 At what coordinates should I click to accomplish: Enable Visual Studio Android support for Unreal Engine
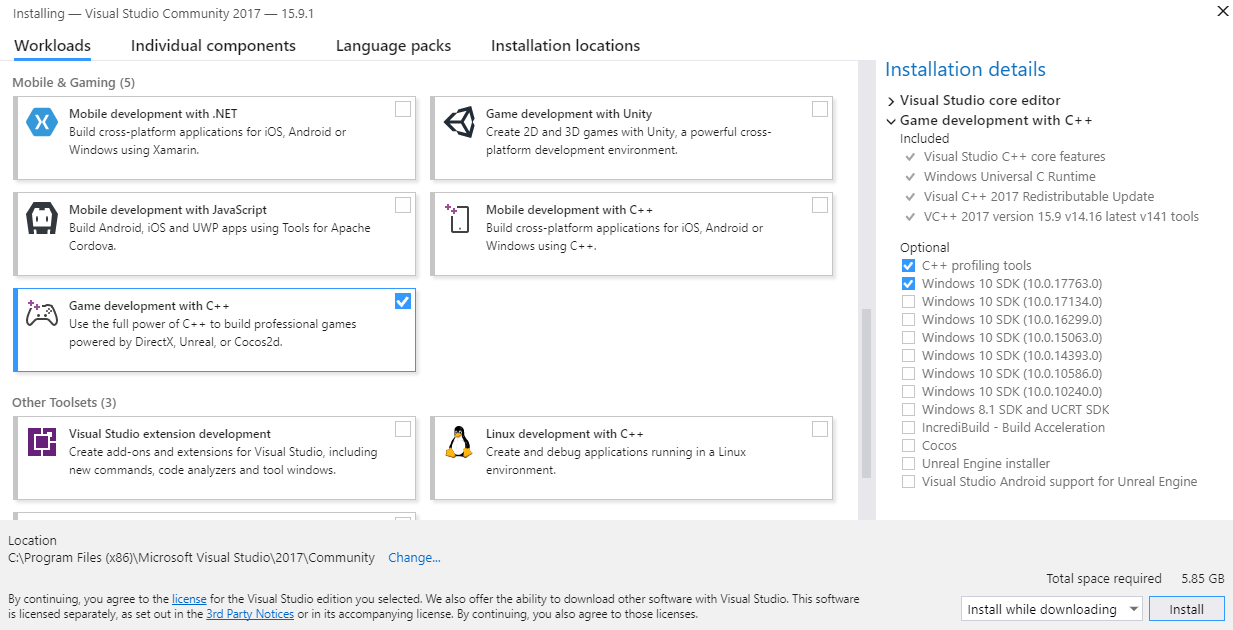[908, 482]
